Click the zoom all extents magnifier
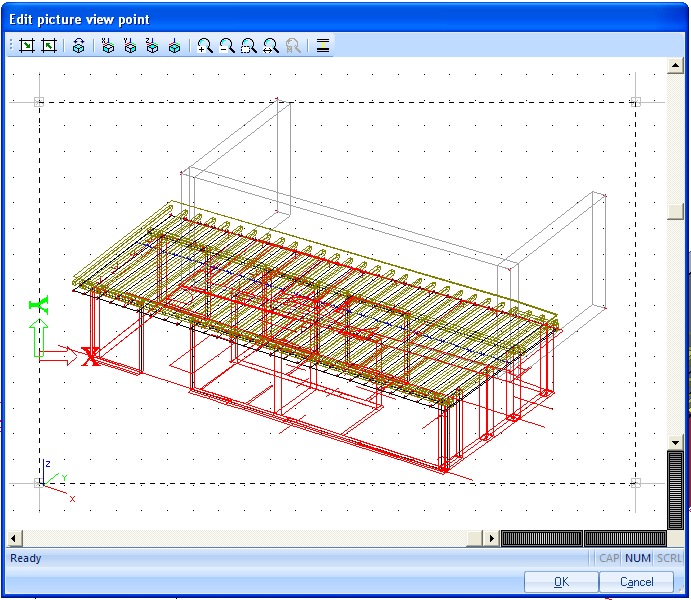 tap(271, 45)
